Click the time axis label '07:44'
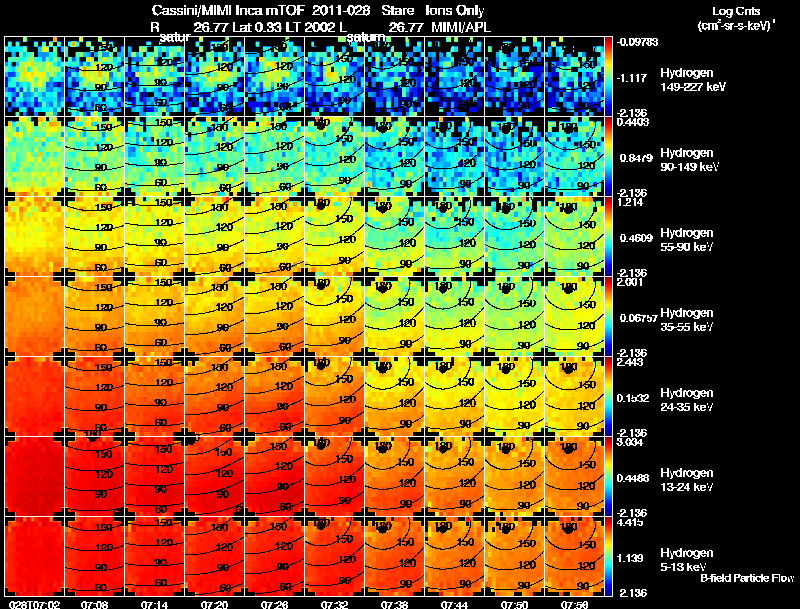The width and height of the screenshot is (800, 609). 454,604
